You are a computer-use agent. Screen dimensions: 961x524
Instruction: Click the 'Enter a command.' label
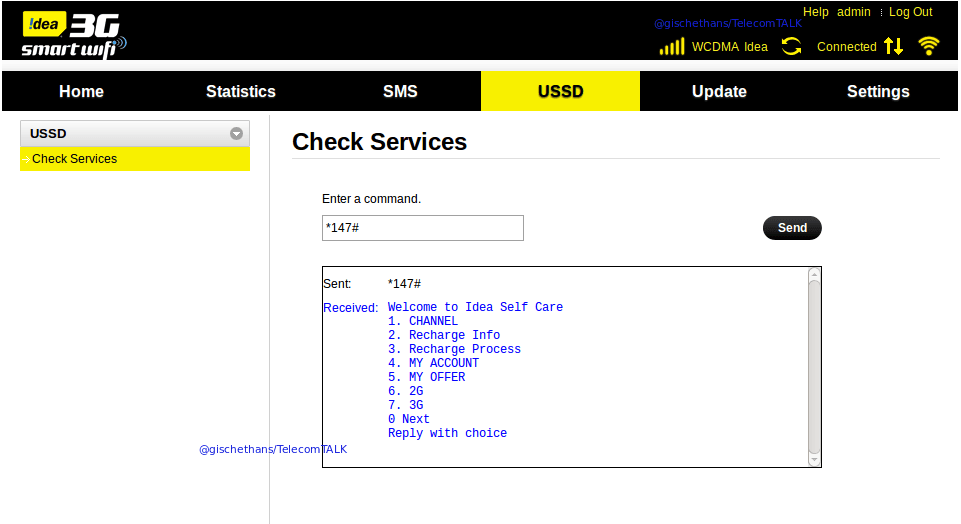tap(371, 199)
